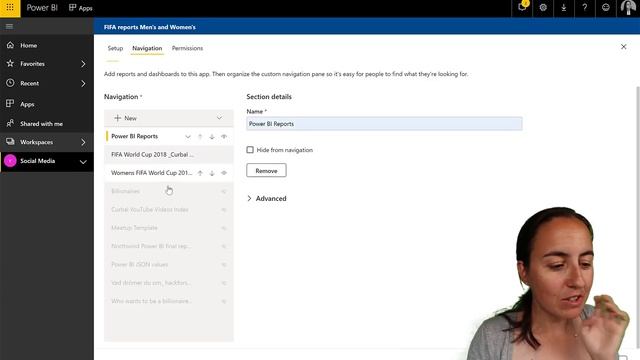Show the hidden Northwind Power BI final report item
Viewport: 640px width, 360px height.
click(224, 247)
